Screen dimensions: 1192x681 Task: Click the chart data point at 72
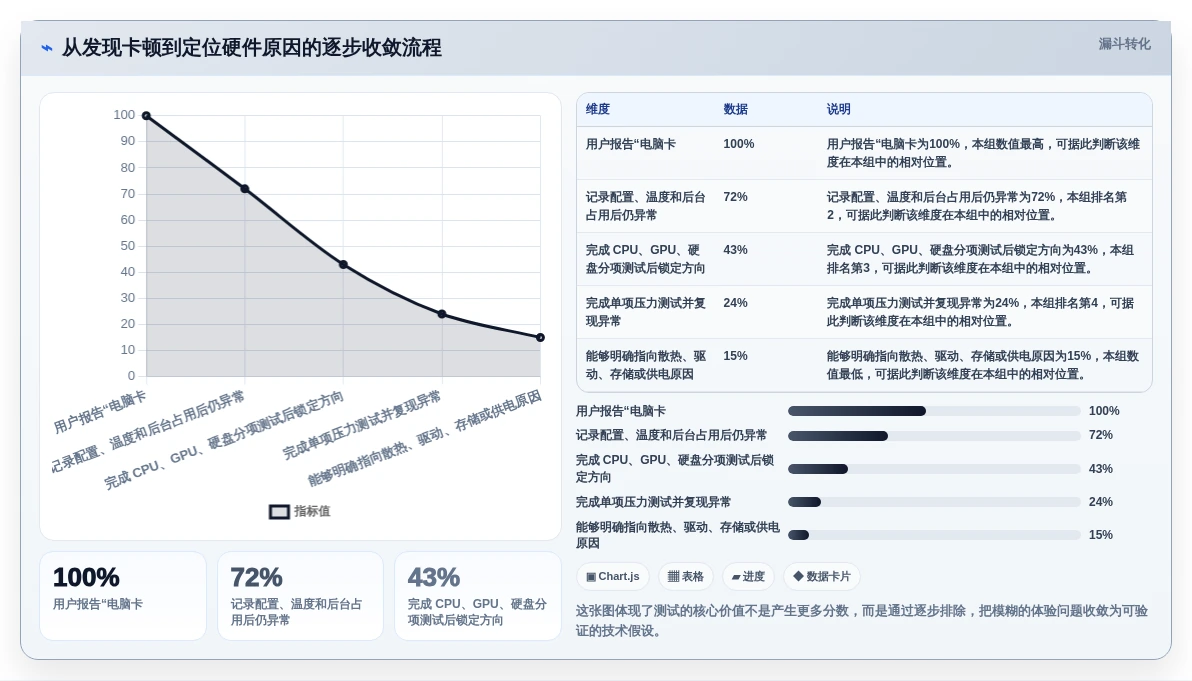coord(245,188)
